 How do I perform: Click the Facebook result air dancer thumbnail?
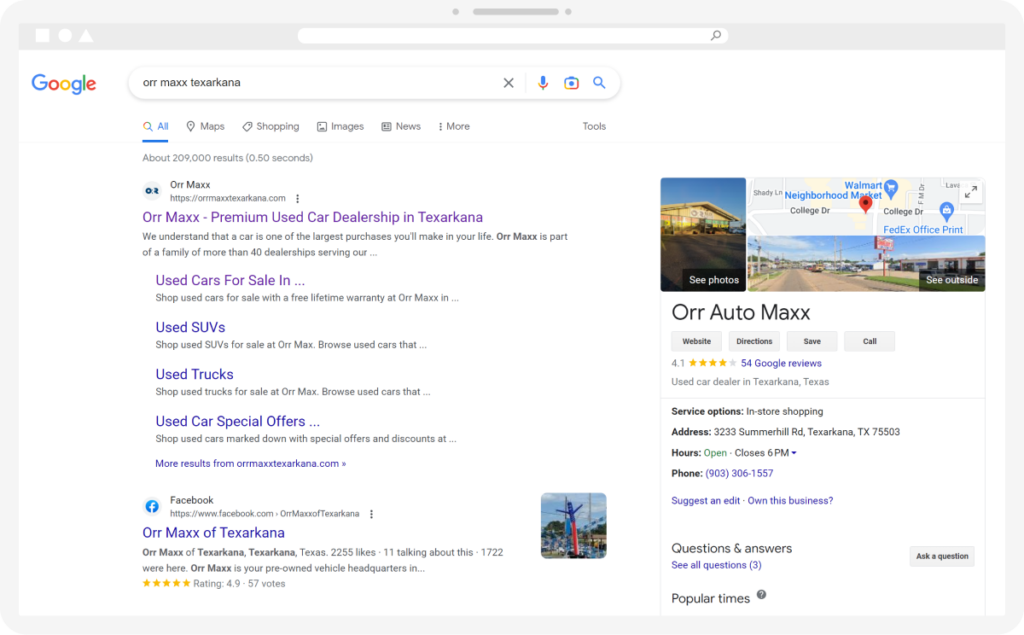pyautogui.click(x=573, y=526)
